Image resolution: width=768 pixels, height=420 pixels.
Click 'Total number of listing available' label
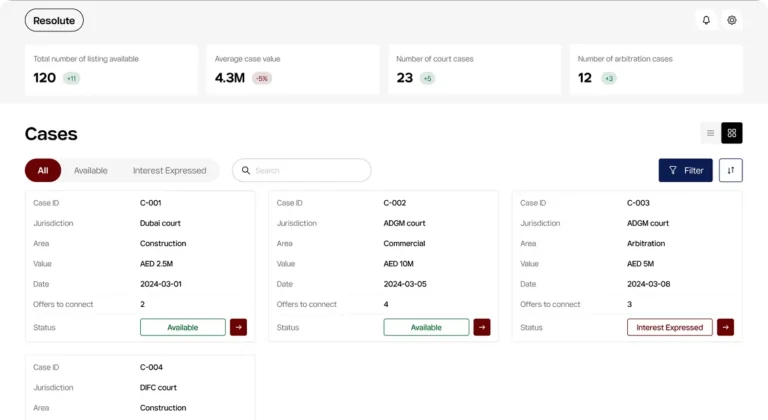(86, 59)
